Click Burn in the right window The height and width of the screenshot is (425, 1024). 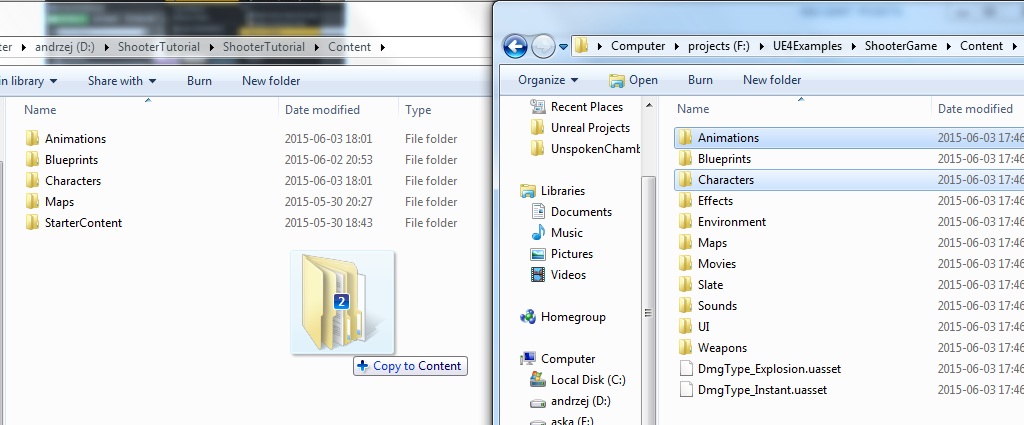(700, 80)
